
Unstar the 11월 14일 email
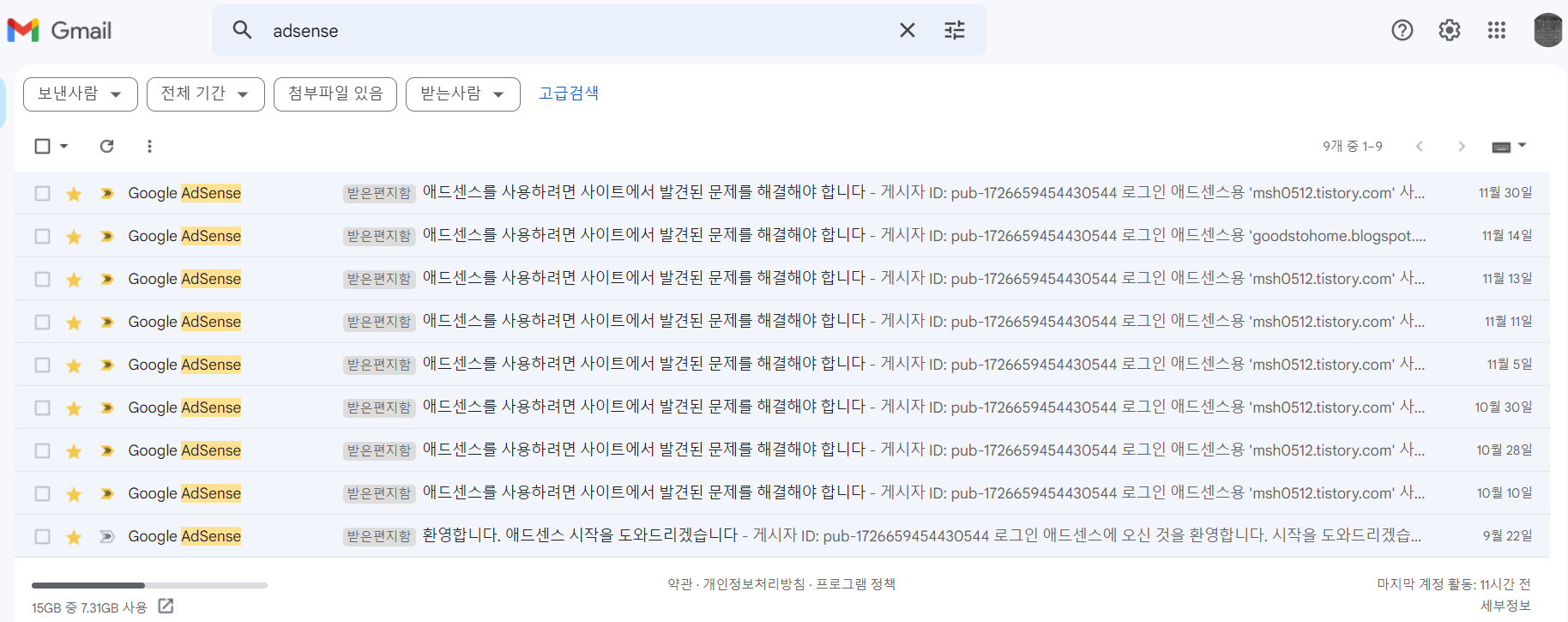click(74, 237)
